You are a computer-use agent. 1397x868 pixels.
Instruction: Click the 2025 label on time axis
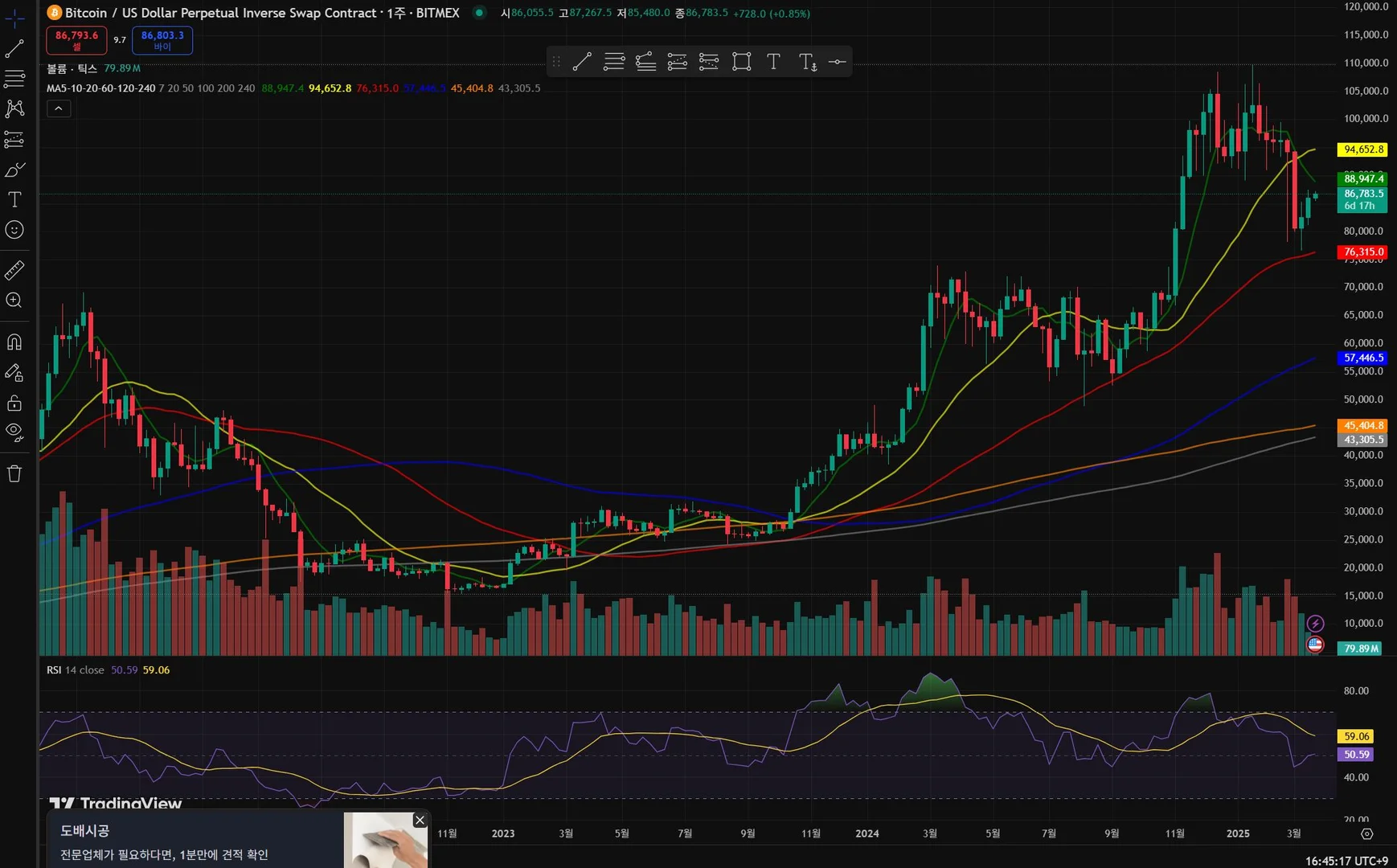pyautogui.click(x=1238, y=833)
